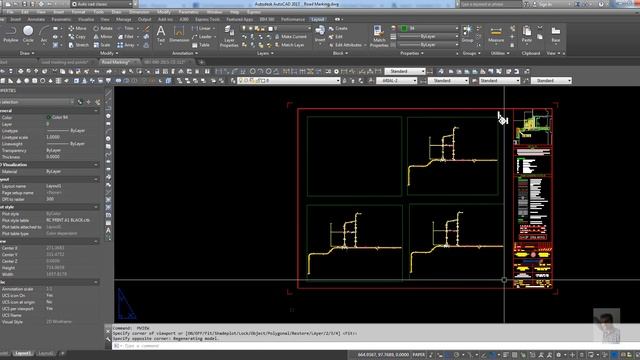Collapse the General properties section

click(96, 111)
